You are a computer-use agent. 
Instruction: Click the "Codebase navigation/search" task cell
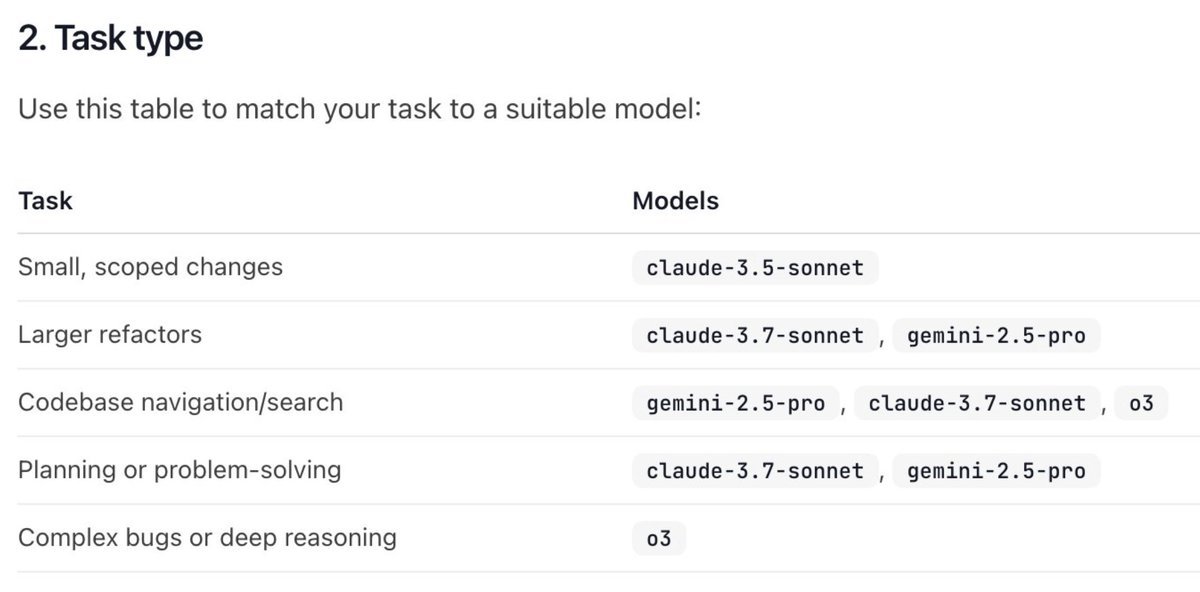tap(180, 402)
